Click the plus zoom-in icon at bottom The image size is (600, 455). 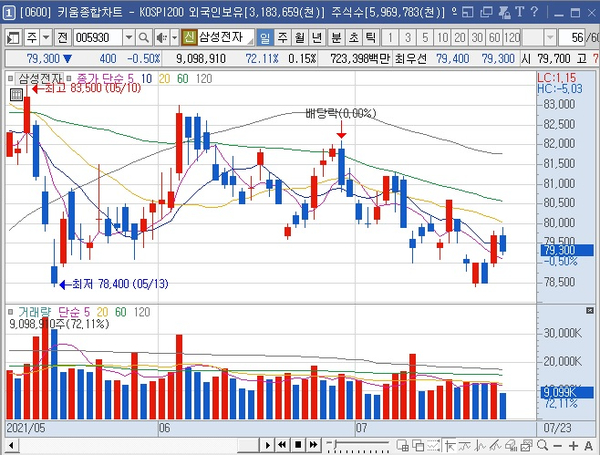click(x=573, y=446)
